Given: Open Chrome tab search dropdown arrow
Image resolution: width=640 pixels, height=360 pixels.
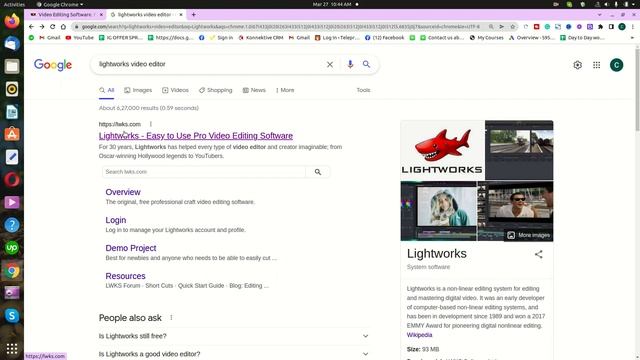Looking at the screenshot, I should pyautogui.click(x=599, y=15).
